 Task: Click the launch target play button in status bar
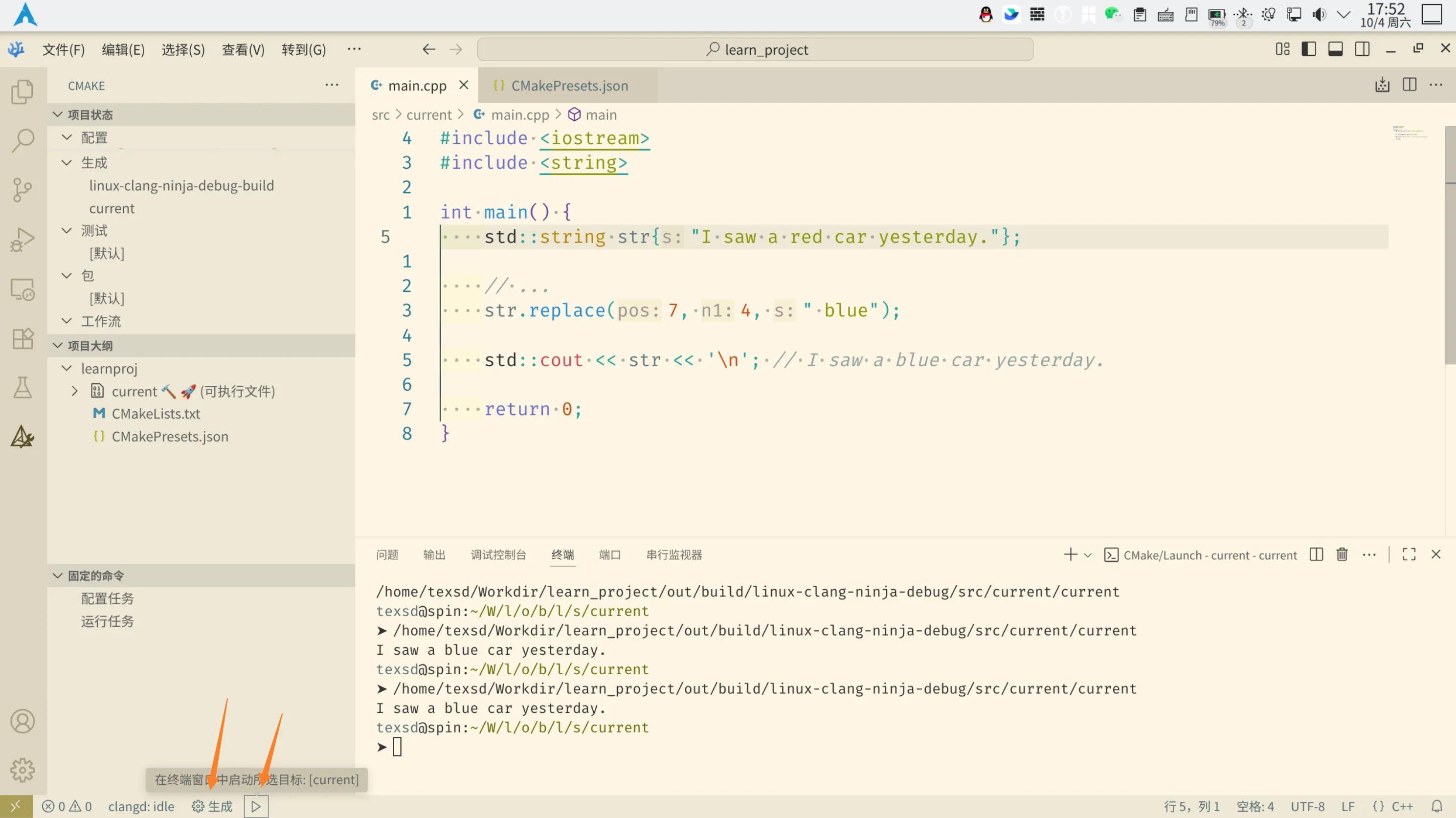coord(256,806)
